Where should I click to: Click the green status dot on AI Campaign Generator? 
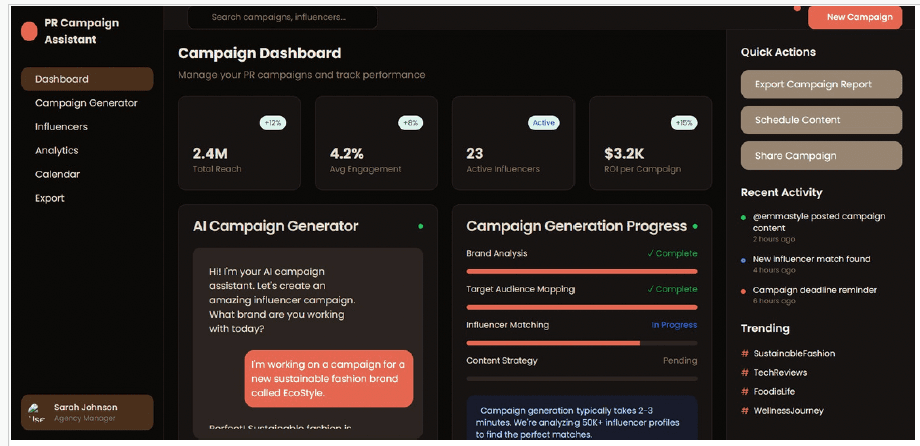420,227
